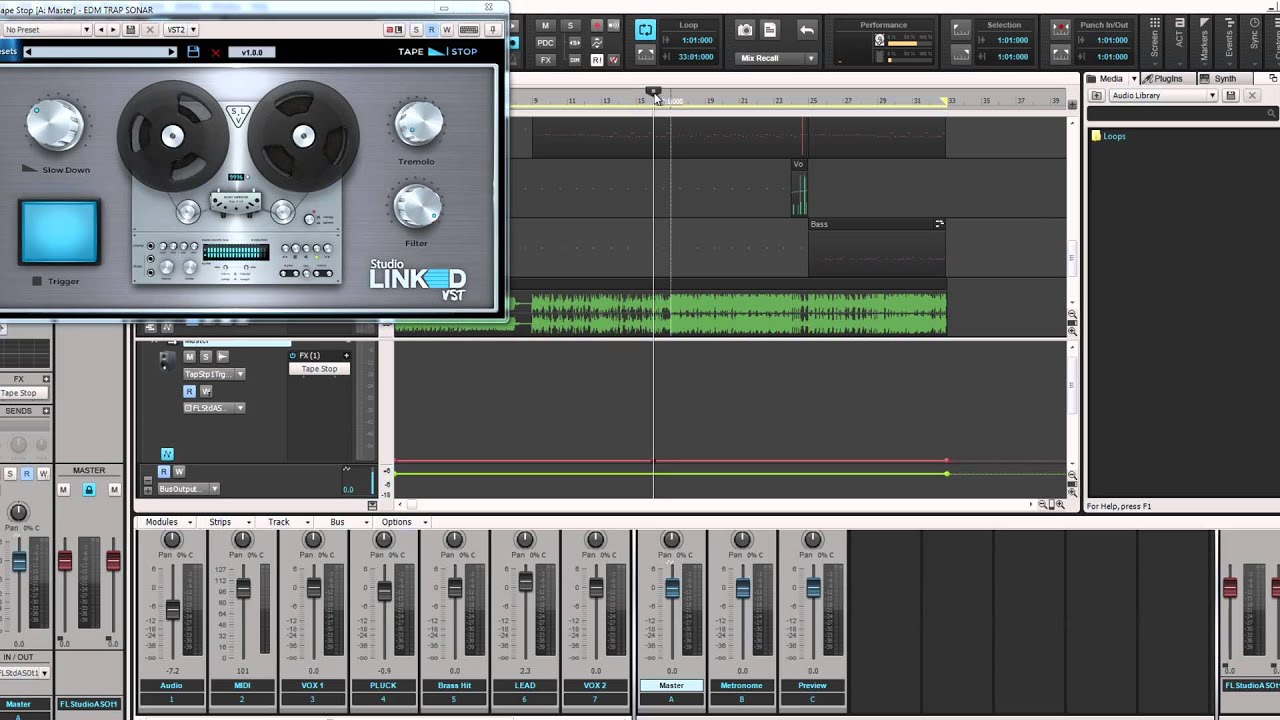
Task: Add a send with SENDS plus icon
Action: (x=46, y=411)
